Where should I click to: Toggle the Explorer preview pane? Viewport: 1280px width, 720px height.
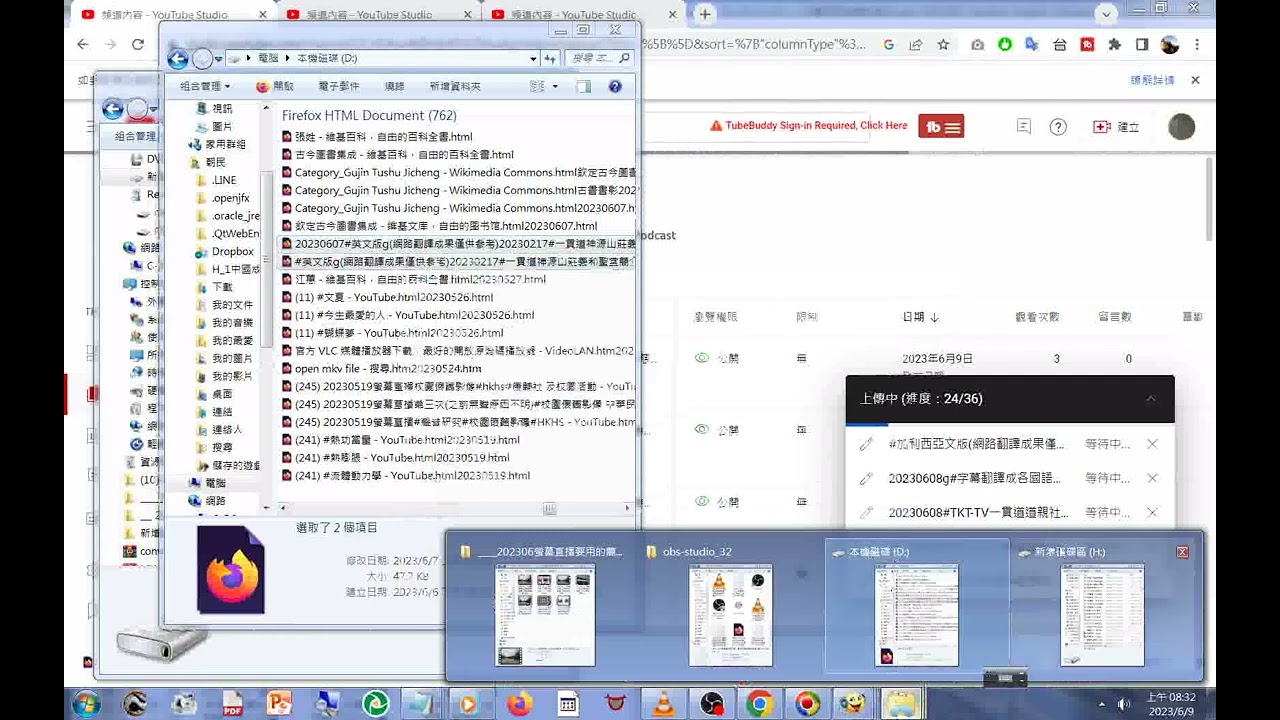click(584, 87)
